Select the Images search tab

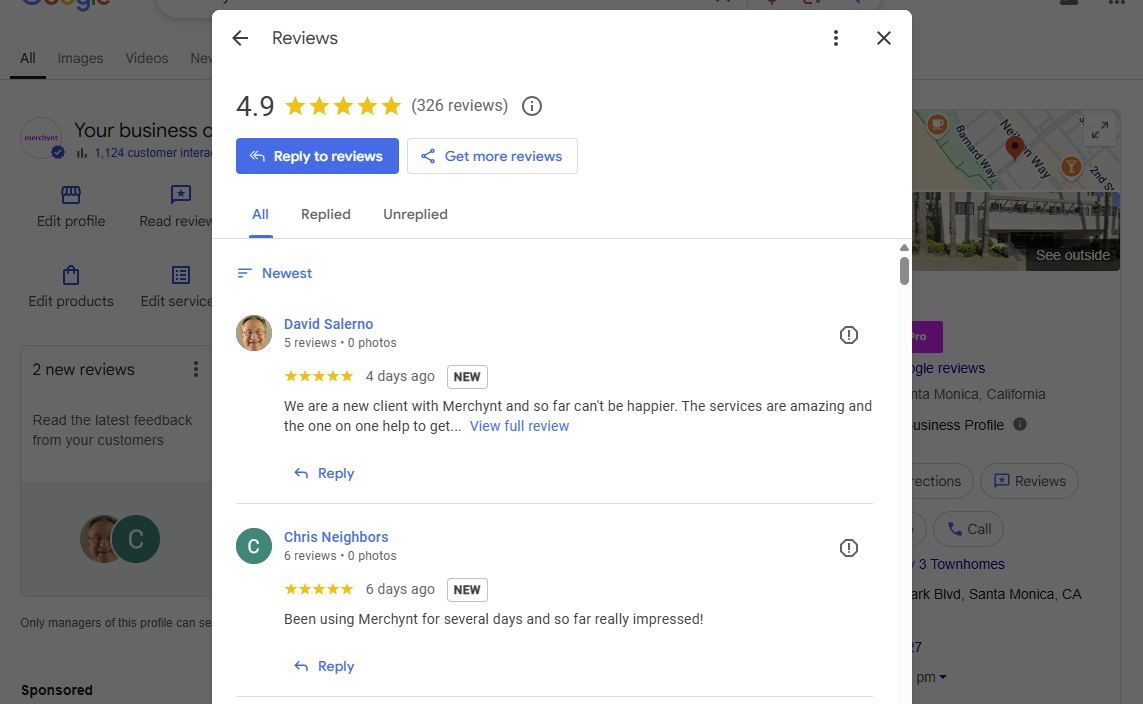point(80,58)
